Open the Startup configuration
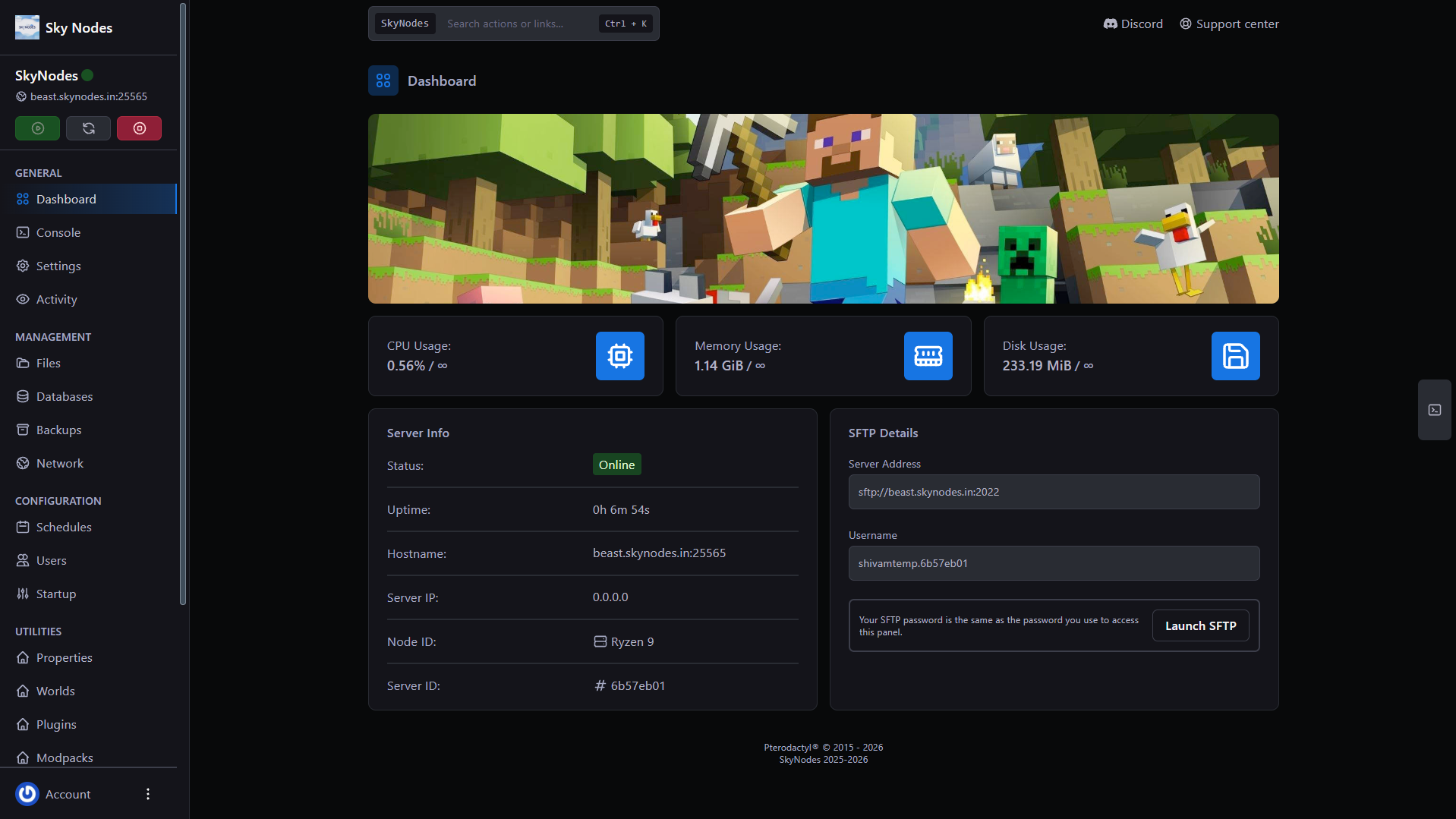 click(88, 594)
